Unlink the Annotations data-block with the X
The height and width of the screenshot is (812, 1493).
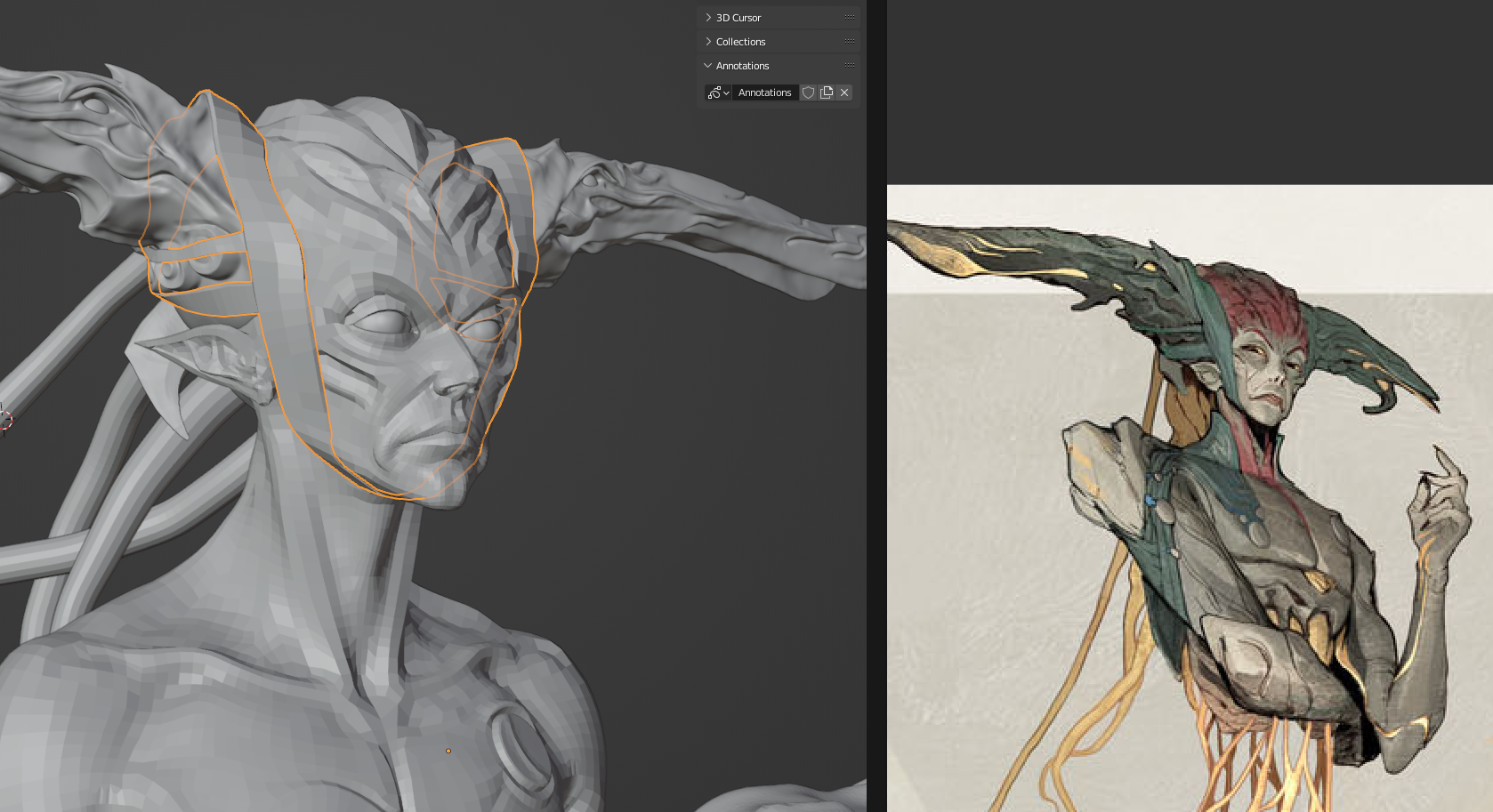point(844,92)
